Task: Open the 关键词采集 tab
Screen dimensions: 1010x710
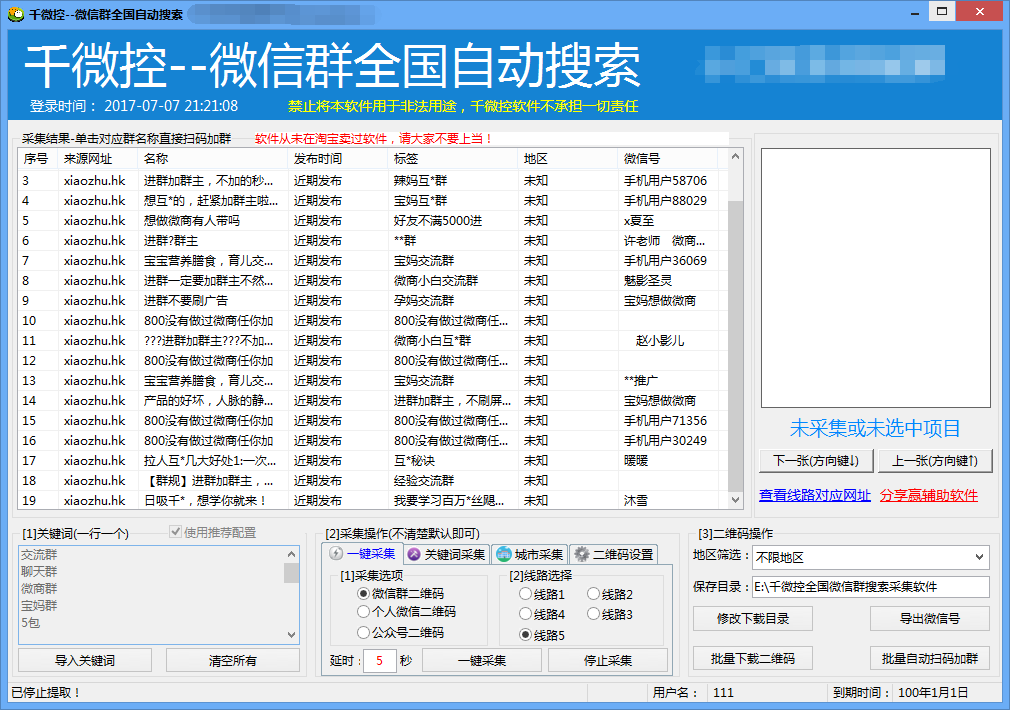Action: click(x=447, y=554)
